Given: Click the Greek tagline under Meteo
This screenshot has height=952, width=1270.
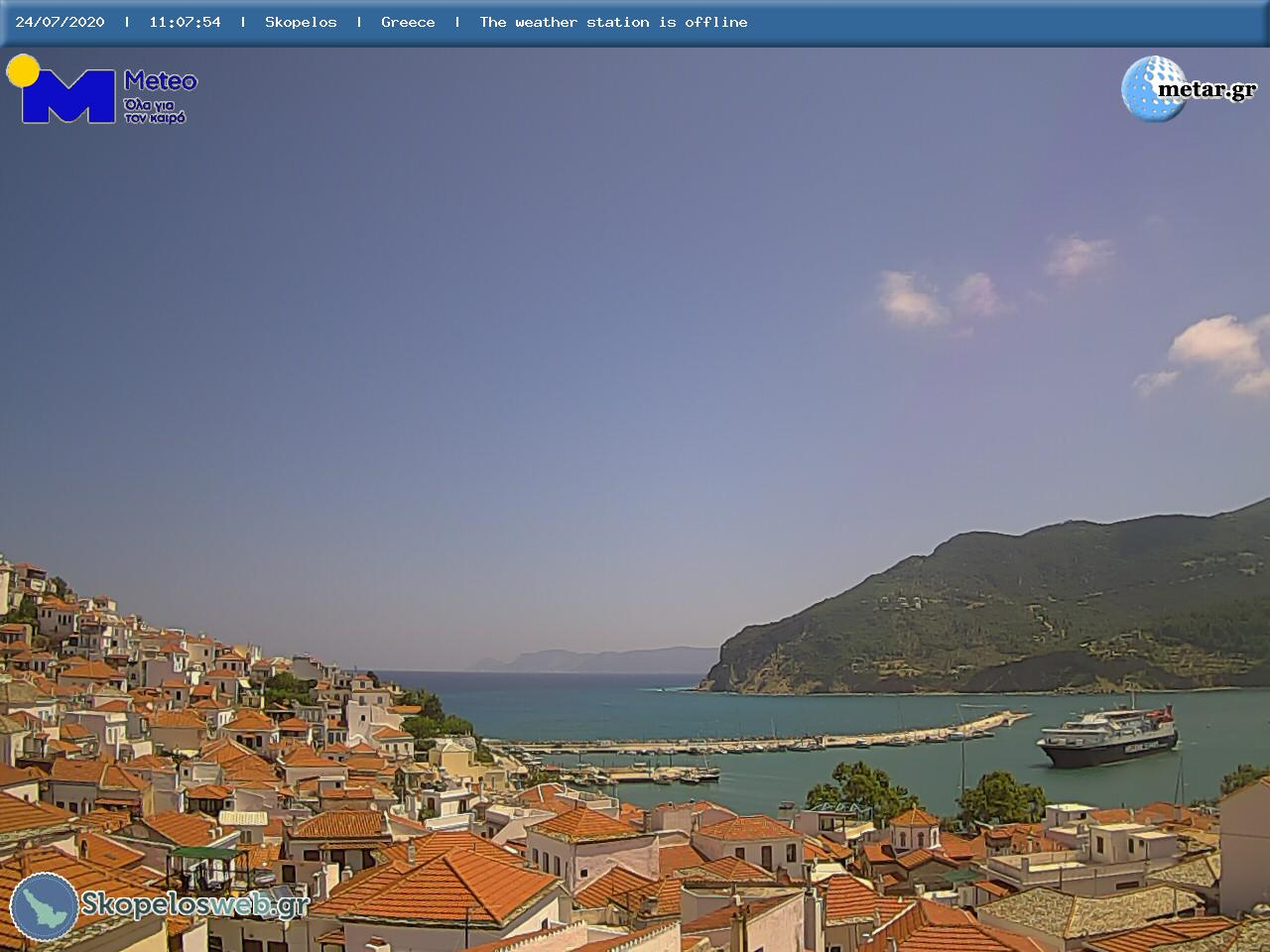Looking at the screenshot, I should pos(155,111).
